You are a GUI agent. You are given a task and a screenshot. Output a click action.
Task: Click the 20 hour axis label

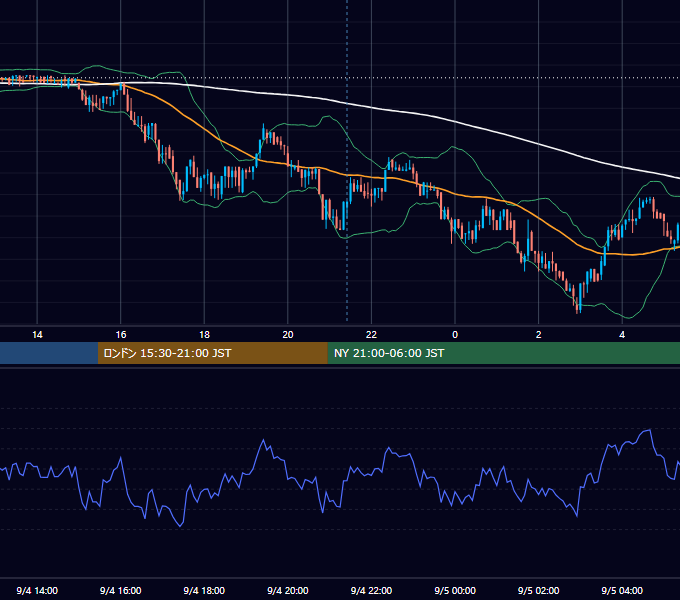288,335
